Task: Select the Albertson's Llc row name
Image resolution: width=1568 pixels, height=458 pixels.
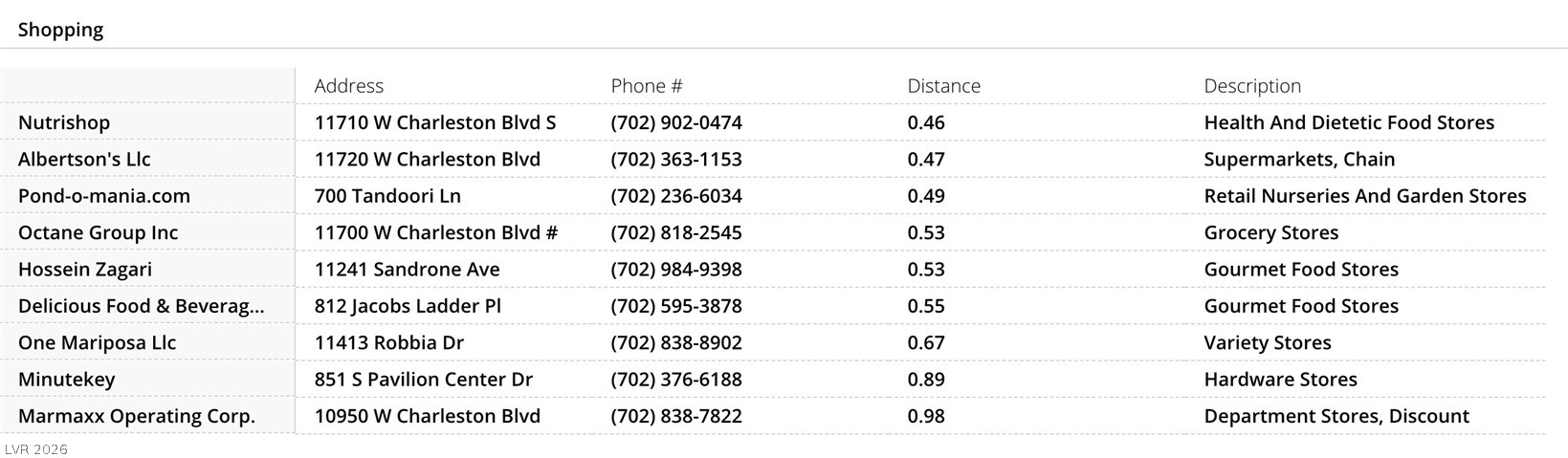Action: tap(84, 160)
